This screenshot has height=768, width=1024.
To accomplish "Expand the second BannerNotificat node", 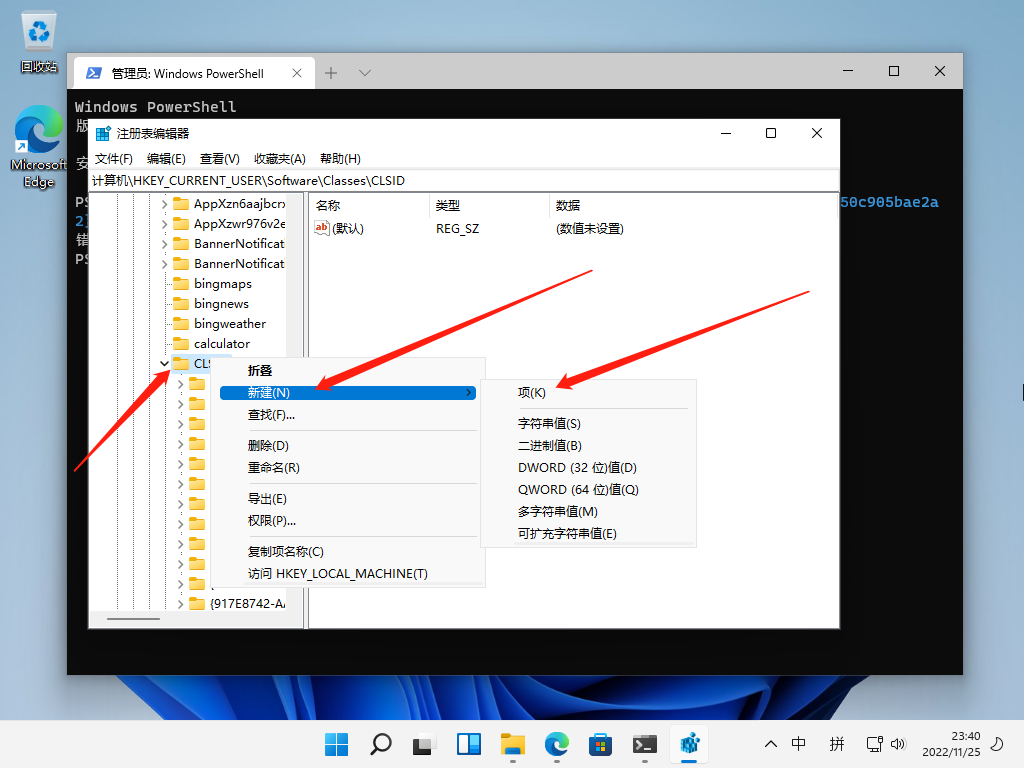I will (x=165, y=264).
